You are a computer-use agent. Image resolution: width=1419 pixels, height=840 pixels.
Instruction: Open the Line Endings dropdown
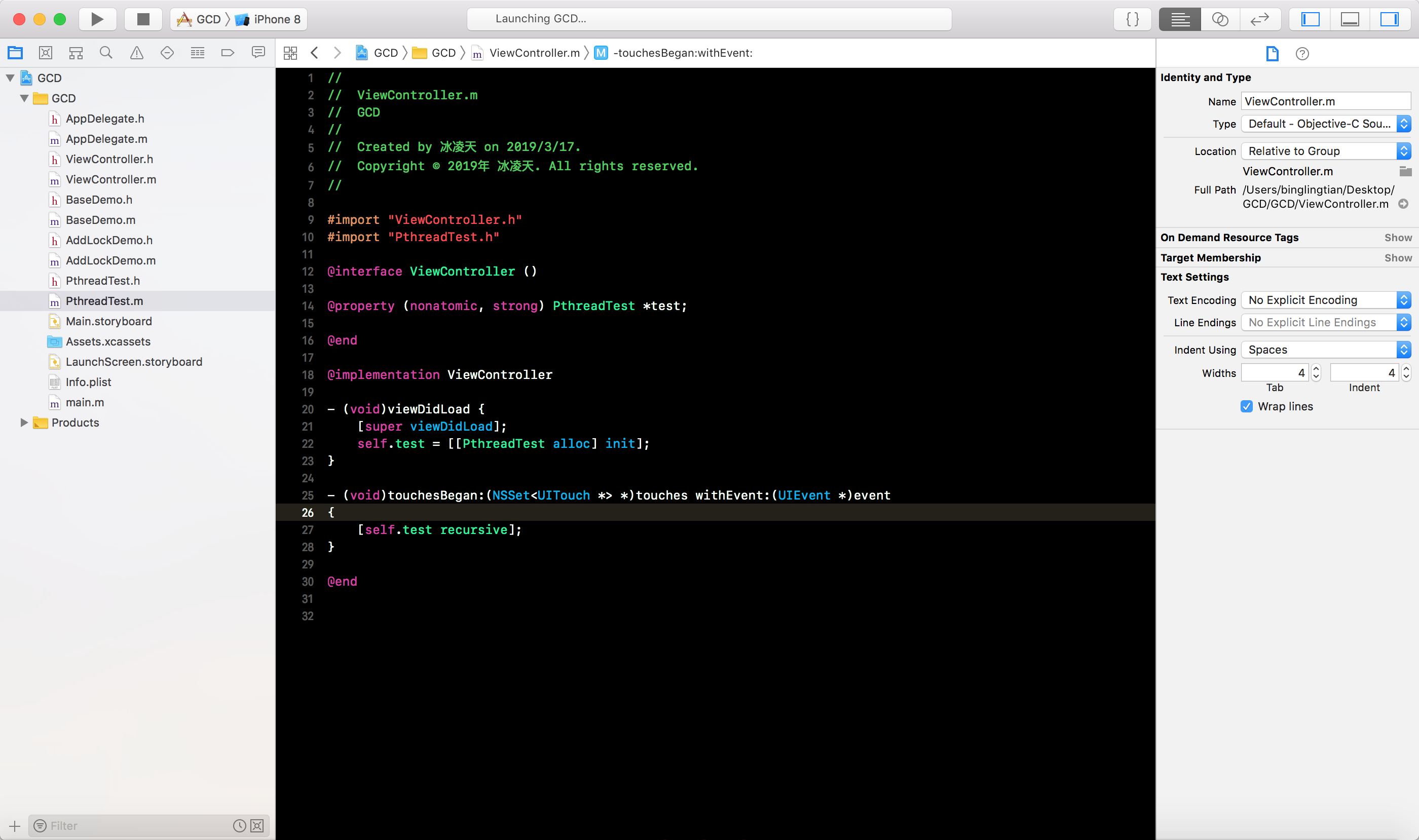(x=1326, y=323)
